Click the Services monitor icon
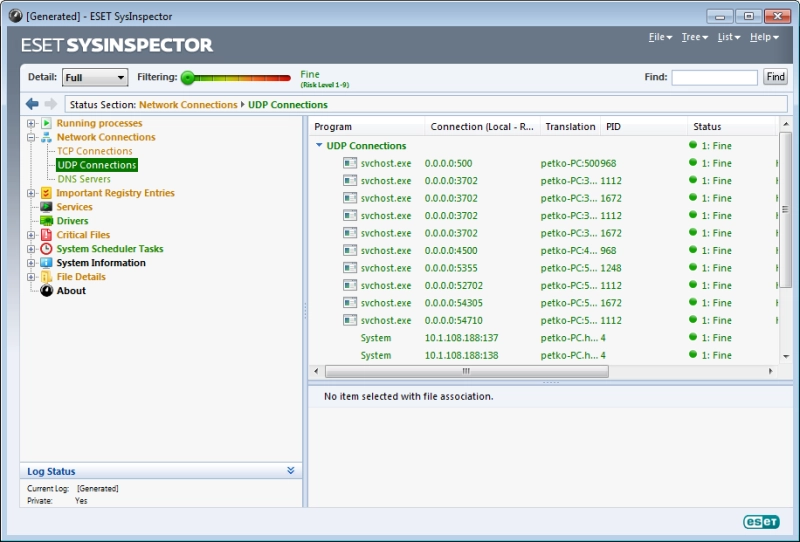800x542 pixels. (x=46, y=207)
